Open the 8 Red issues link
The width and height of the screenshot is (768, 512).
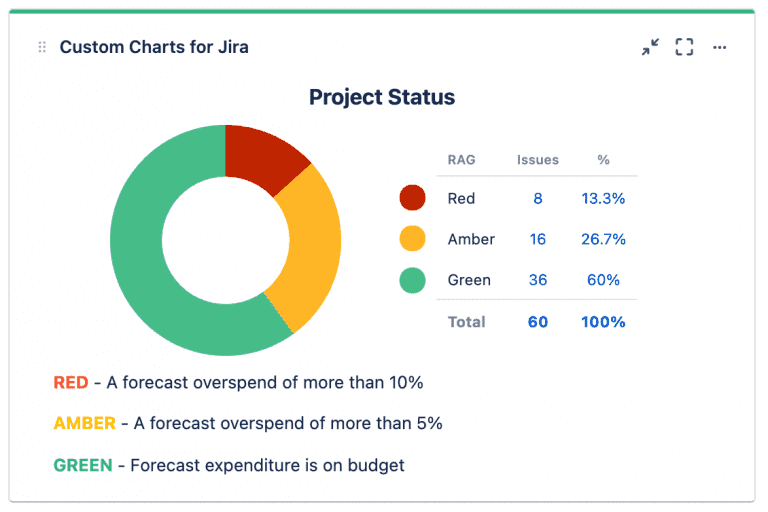537,198
